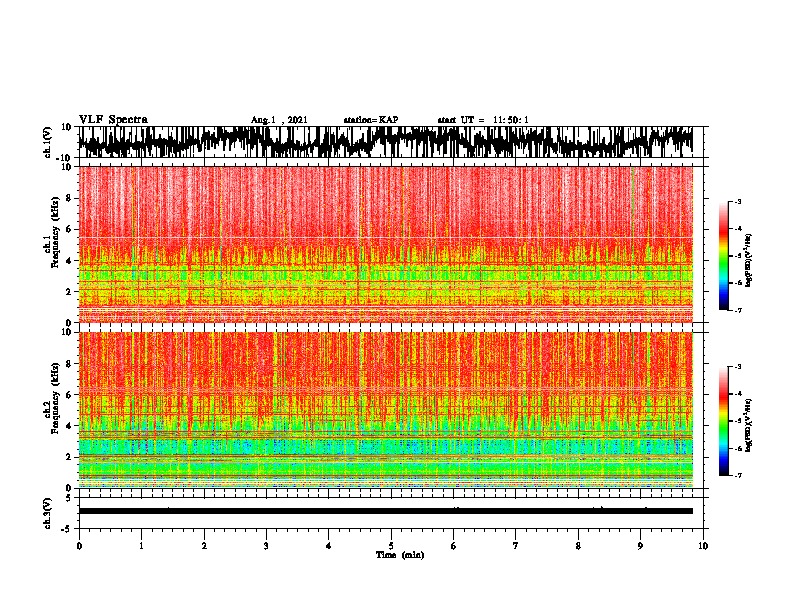Click inside the ch.2 spectrogram panel

coord(385,410)
